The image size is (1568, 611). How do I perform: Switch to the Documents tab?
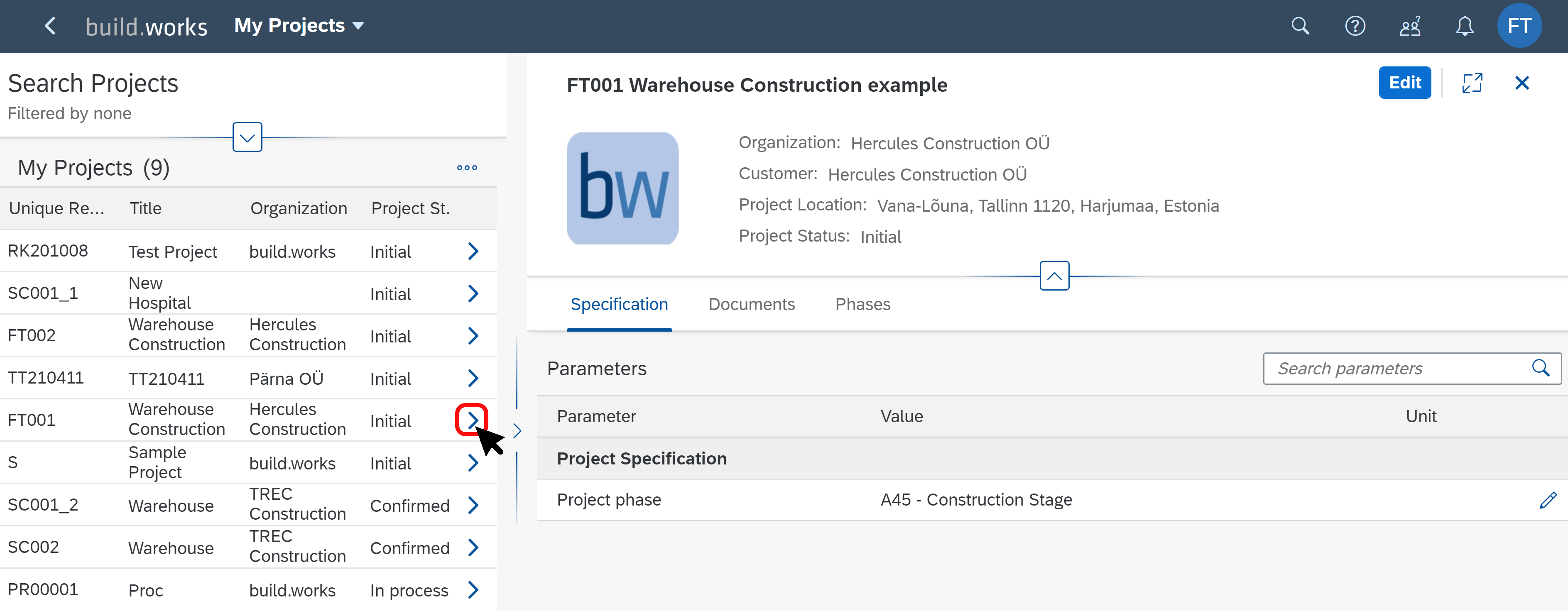coord(751,304)
